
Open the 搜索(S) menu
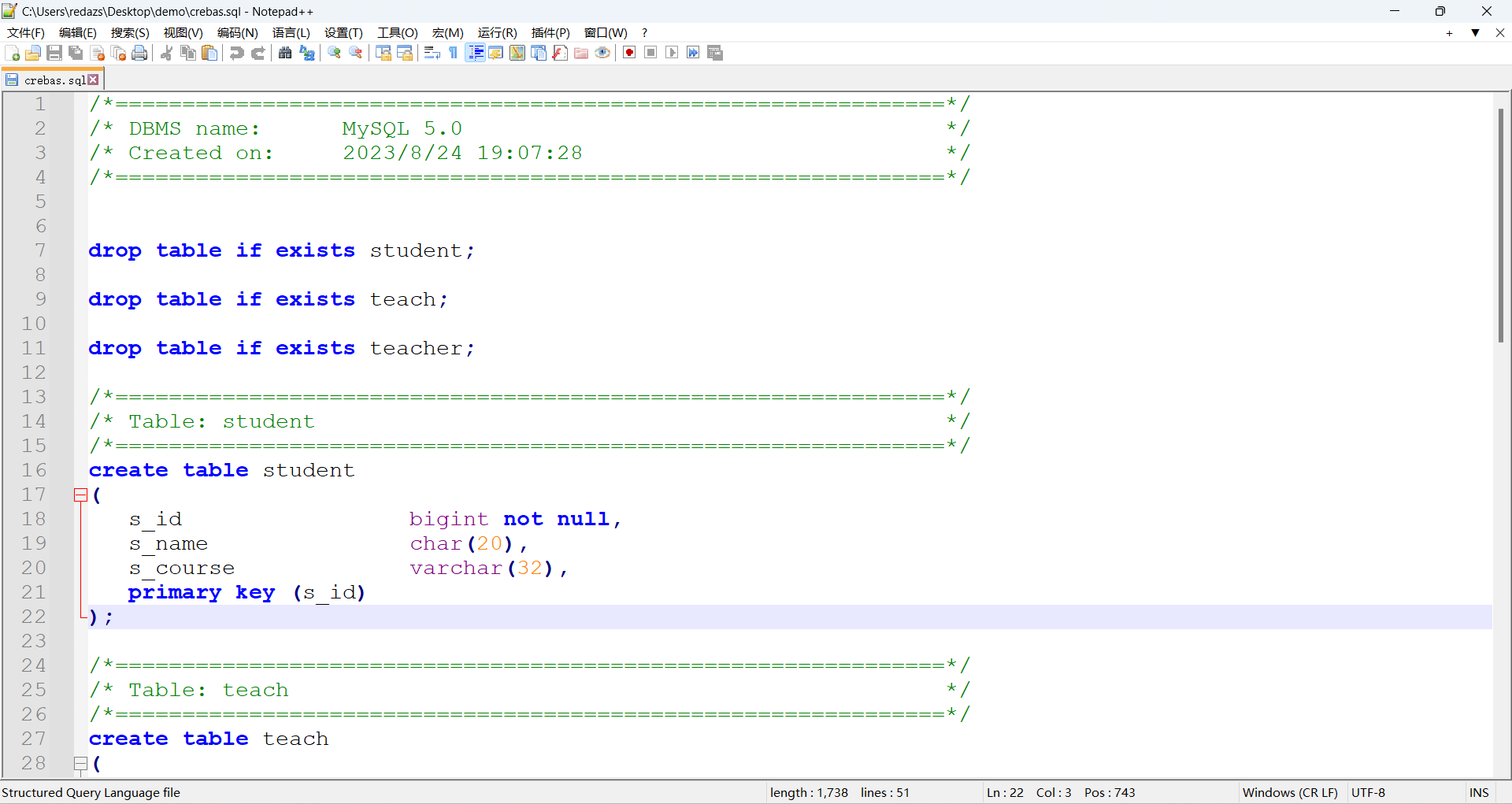point(130,32)
